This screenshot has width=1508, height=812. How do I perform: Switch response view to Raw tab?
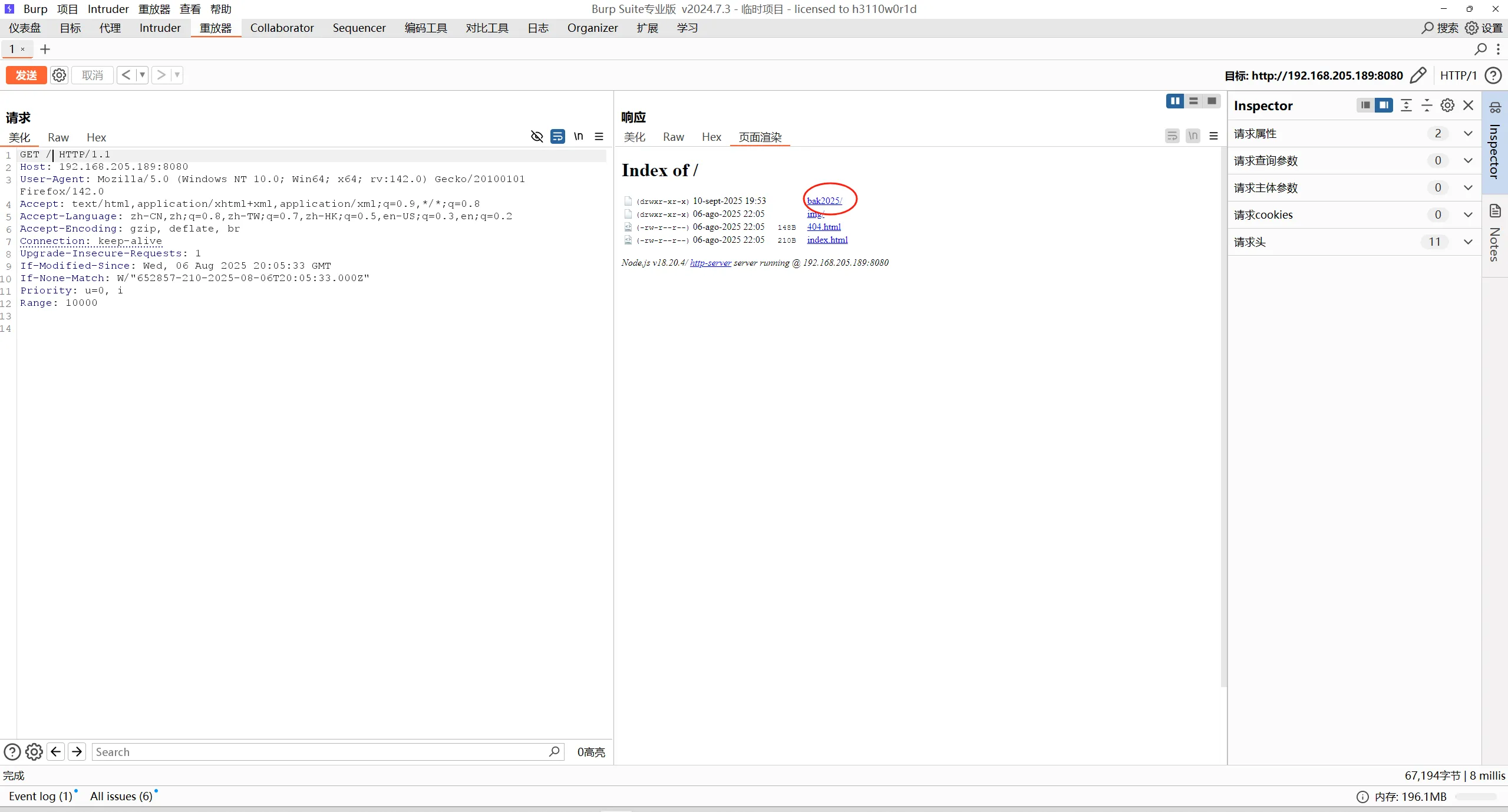pyautogui.click(x=673, y=137)
